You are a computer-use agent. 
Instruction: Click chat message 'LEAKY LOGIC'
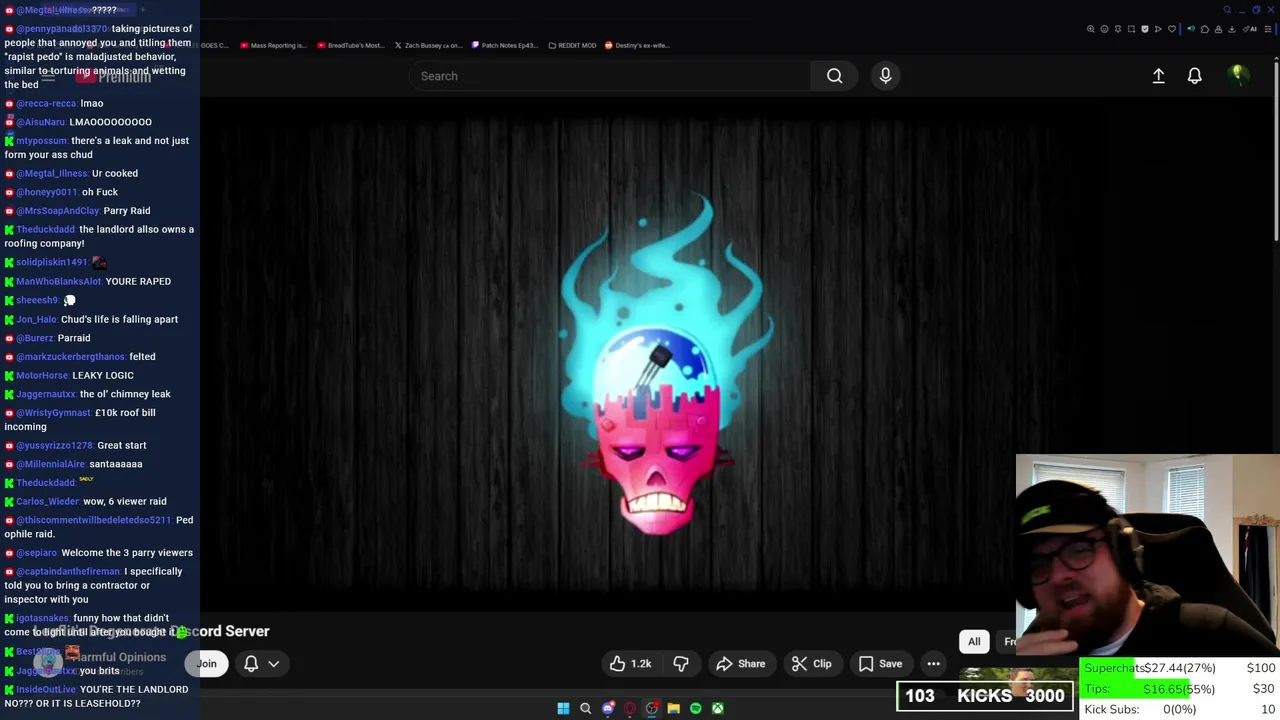(x=103, y=376)
